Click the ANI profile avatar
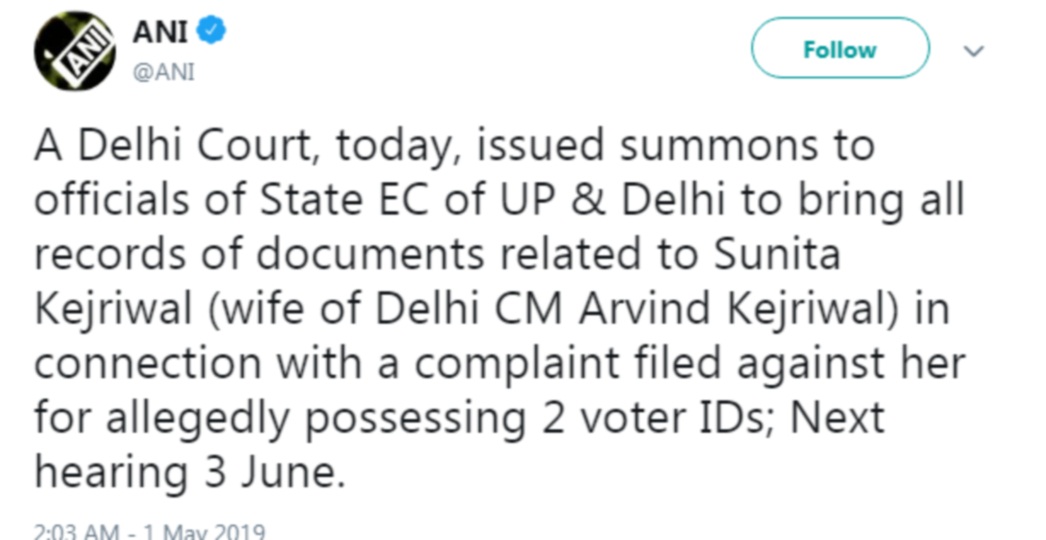Image resolution: width=1046 pixels, height=540 pixels. coord(75,51)
